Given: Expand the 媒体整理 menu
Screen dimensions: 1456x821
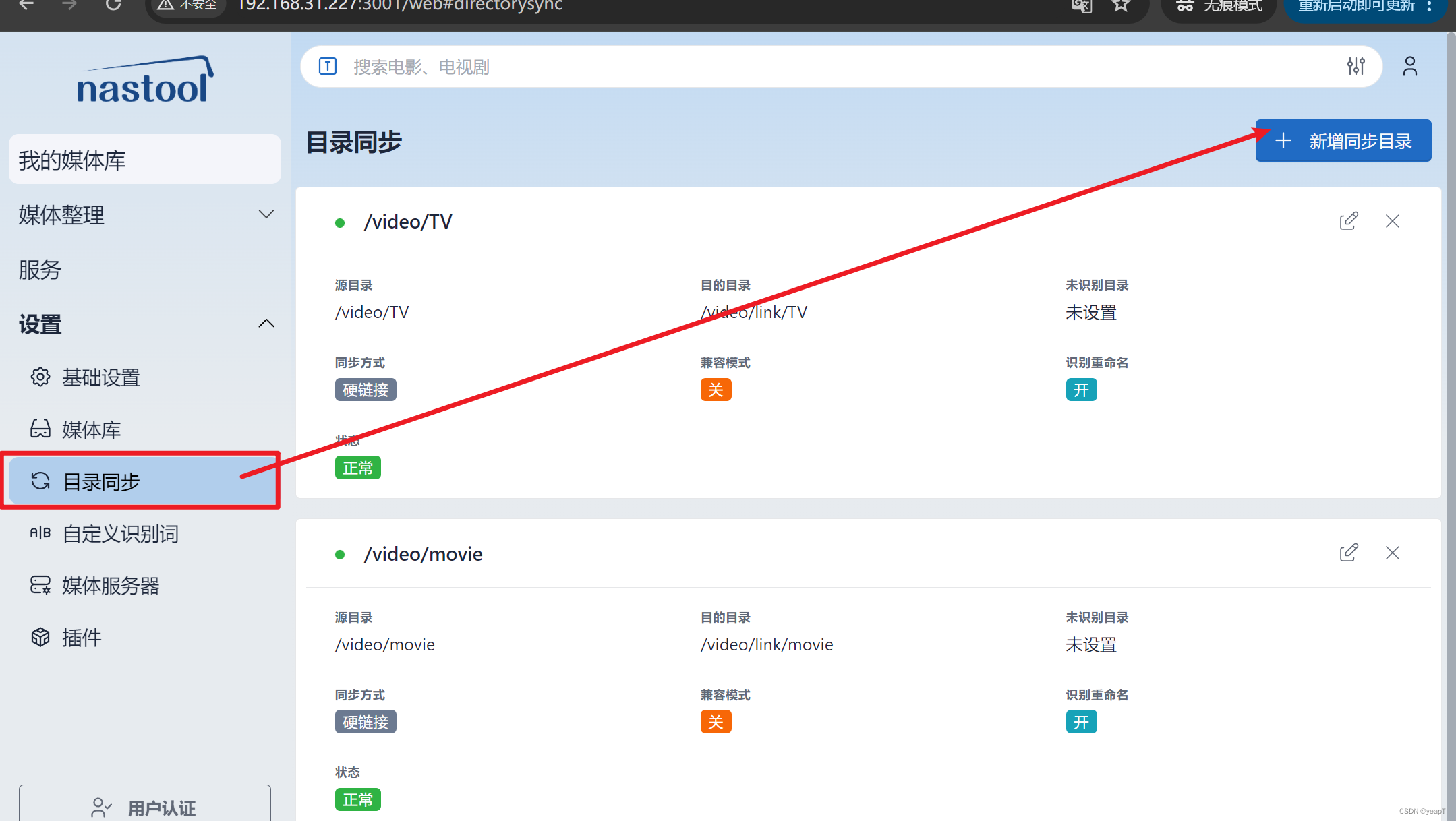Looking at the screenshot, I should (144, 215).
